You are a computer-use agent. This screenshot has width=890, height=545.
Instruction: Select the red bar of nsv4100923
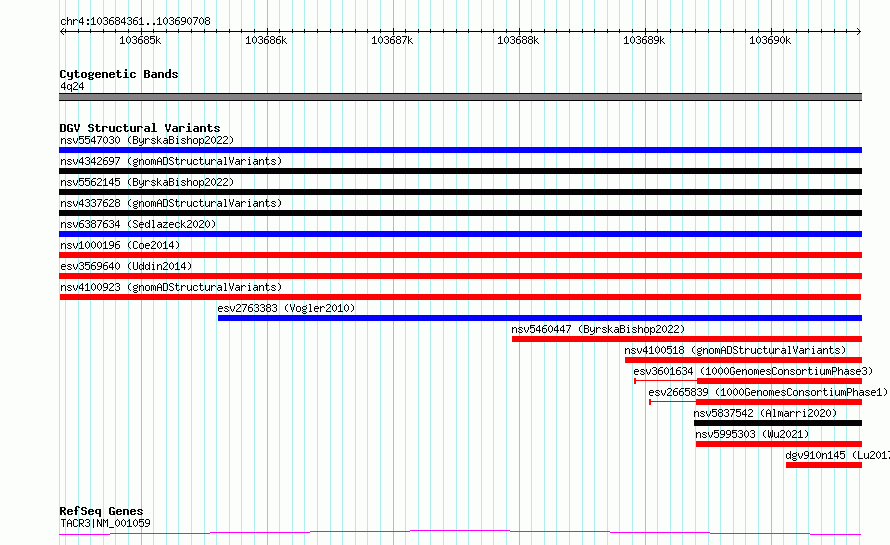tap(460, 297)
